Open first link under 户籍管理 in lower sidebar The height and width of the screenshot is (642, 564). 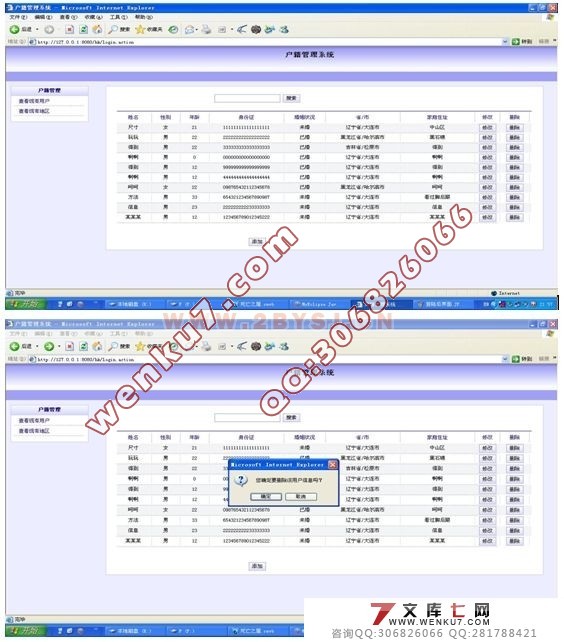pos(34,420)
